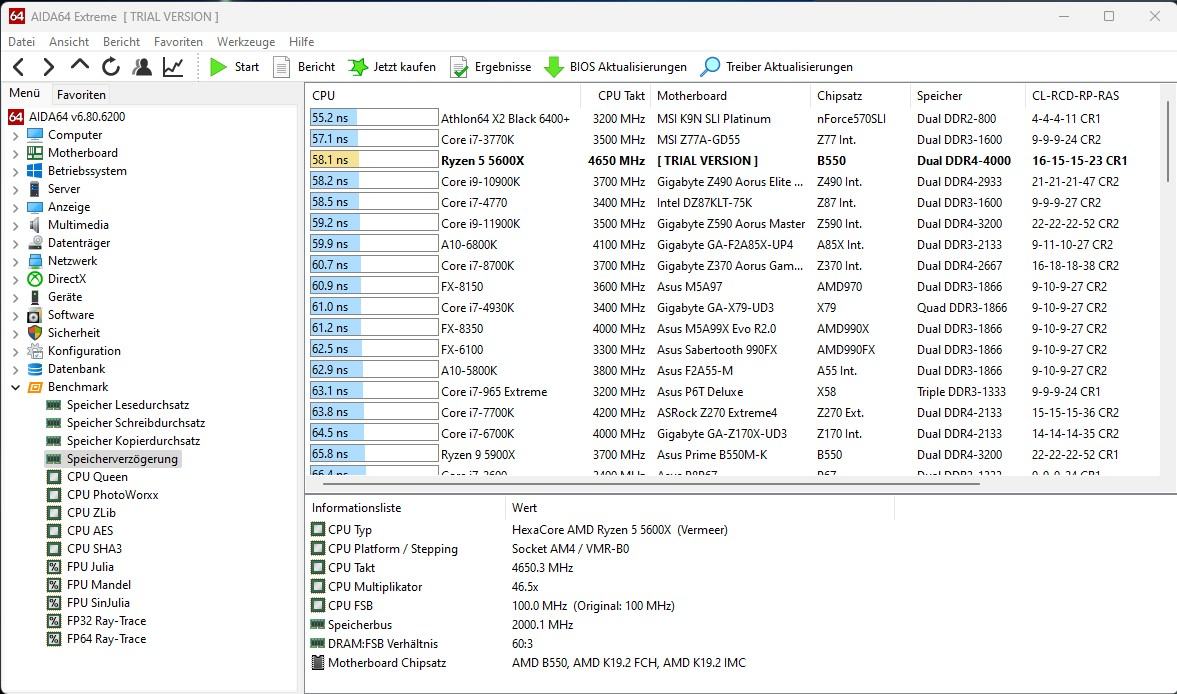The image size is (1177, 694).
Task: Select the 65.8 ns Ryzen 9 5900X bar
Action: tap(374, 454)
